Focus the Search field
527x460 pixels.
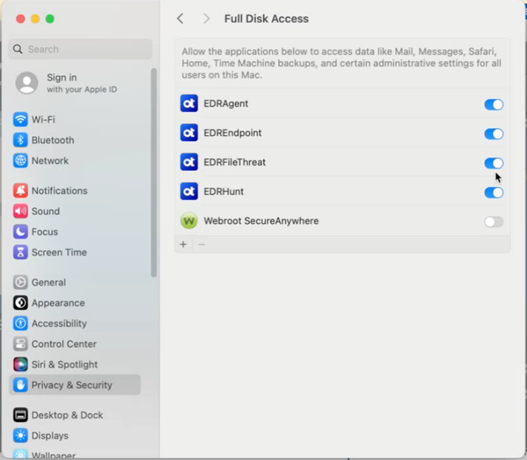click(80, 49)
